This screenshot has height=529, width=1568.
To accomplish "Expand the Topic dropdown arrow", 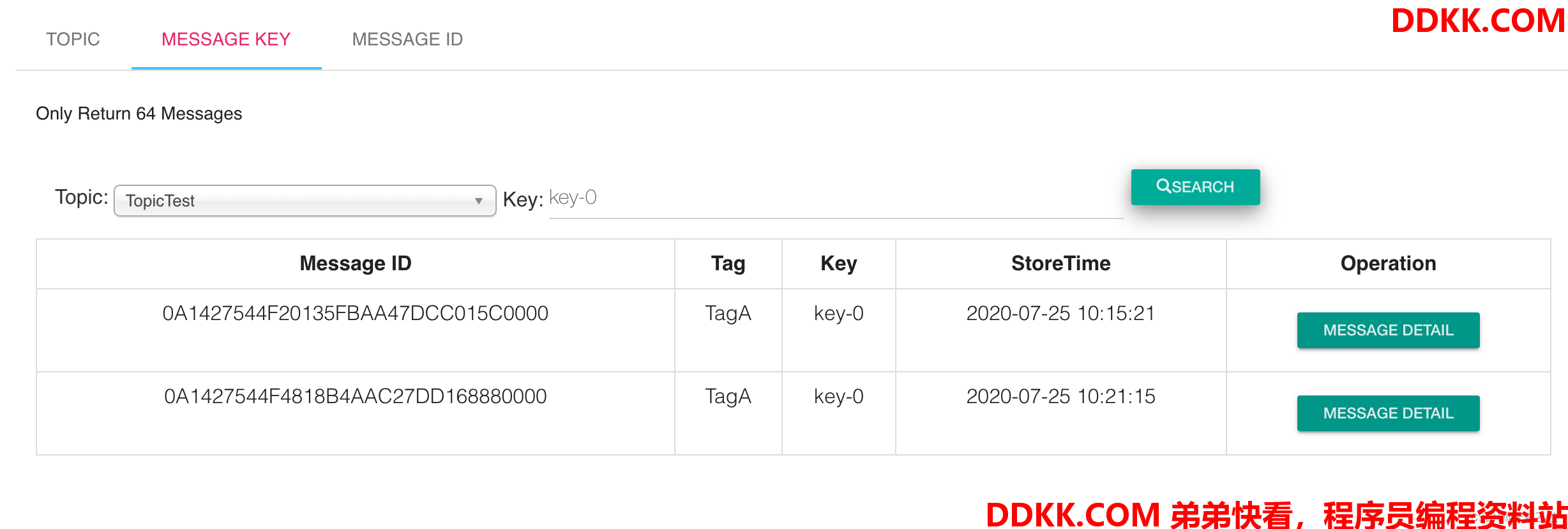I will coord(478,201).
